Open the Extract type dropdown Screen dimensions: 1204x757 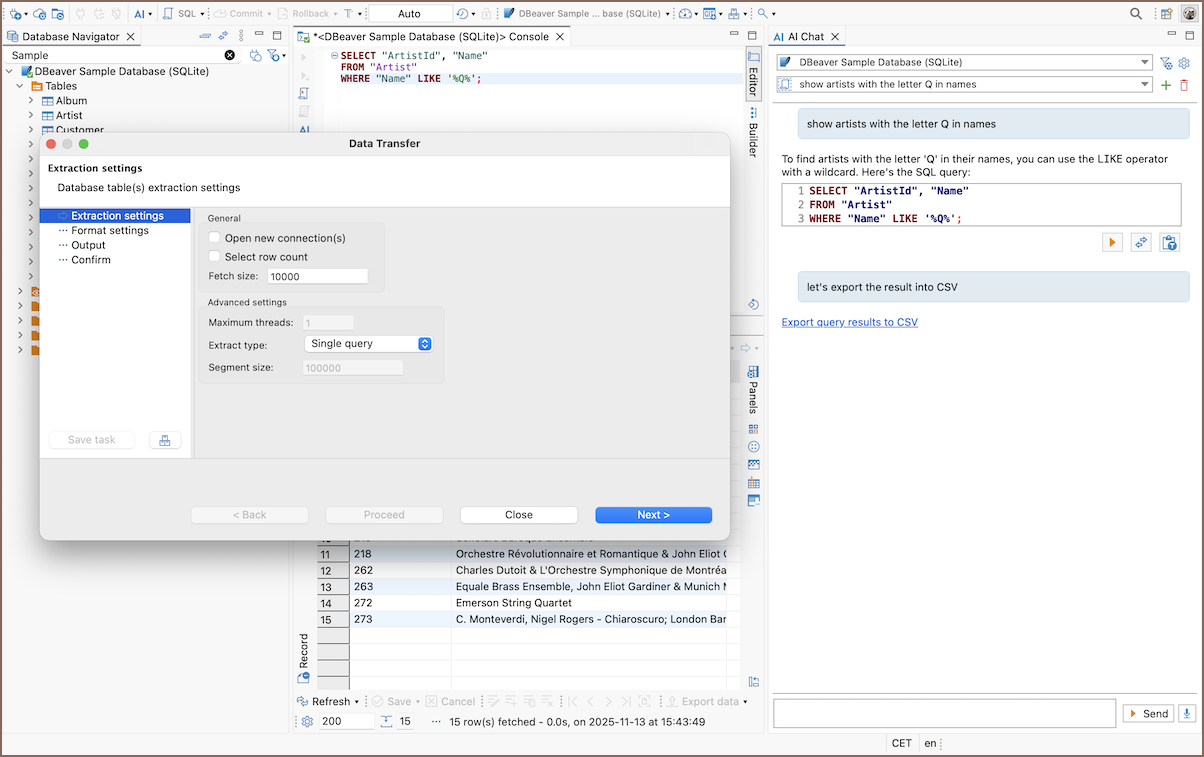[x=367, y=344]
